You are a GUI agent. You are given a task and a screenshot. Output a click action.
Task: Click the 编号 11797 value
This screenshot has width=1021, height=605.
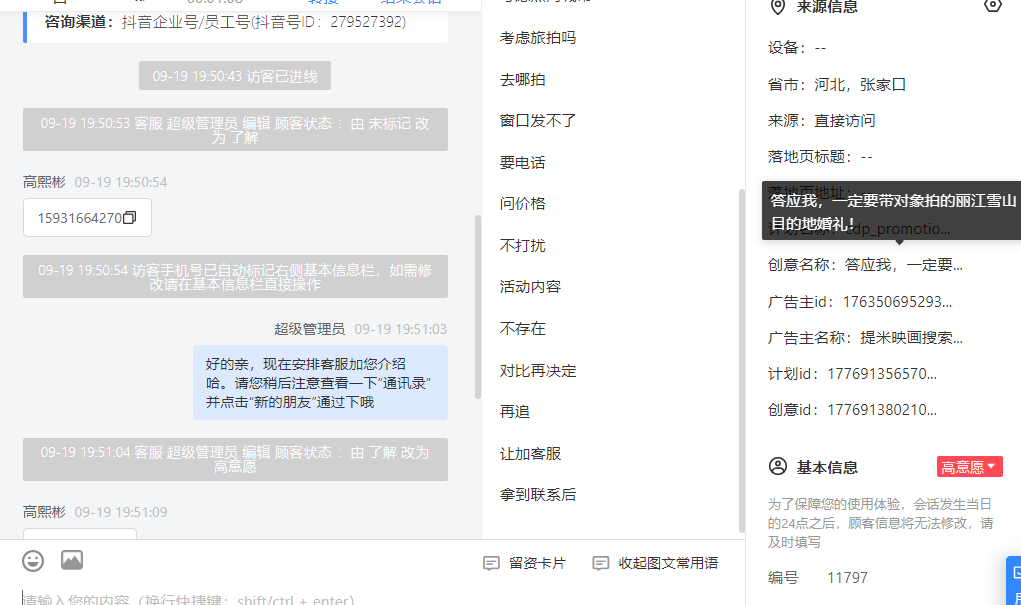click(x=847, y=578)
